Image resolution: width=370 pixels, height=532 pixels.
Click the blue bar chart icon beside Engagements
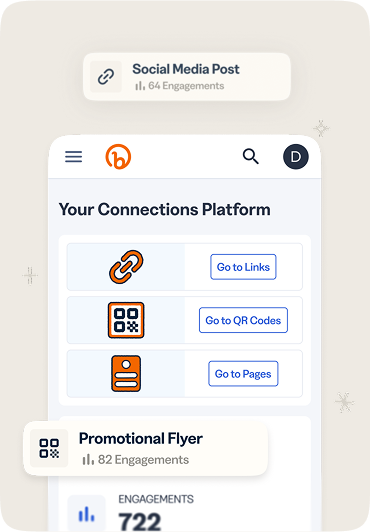pyautogui.click(x=86, y=514)
